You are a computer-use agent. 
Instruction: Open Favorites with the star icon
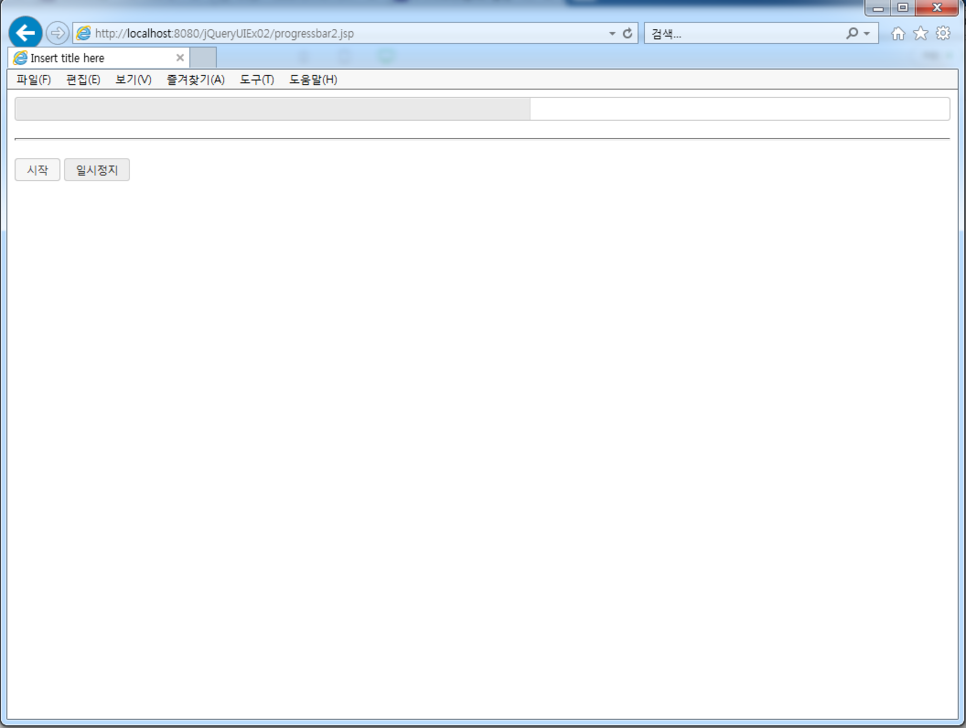tap(920, 33)
